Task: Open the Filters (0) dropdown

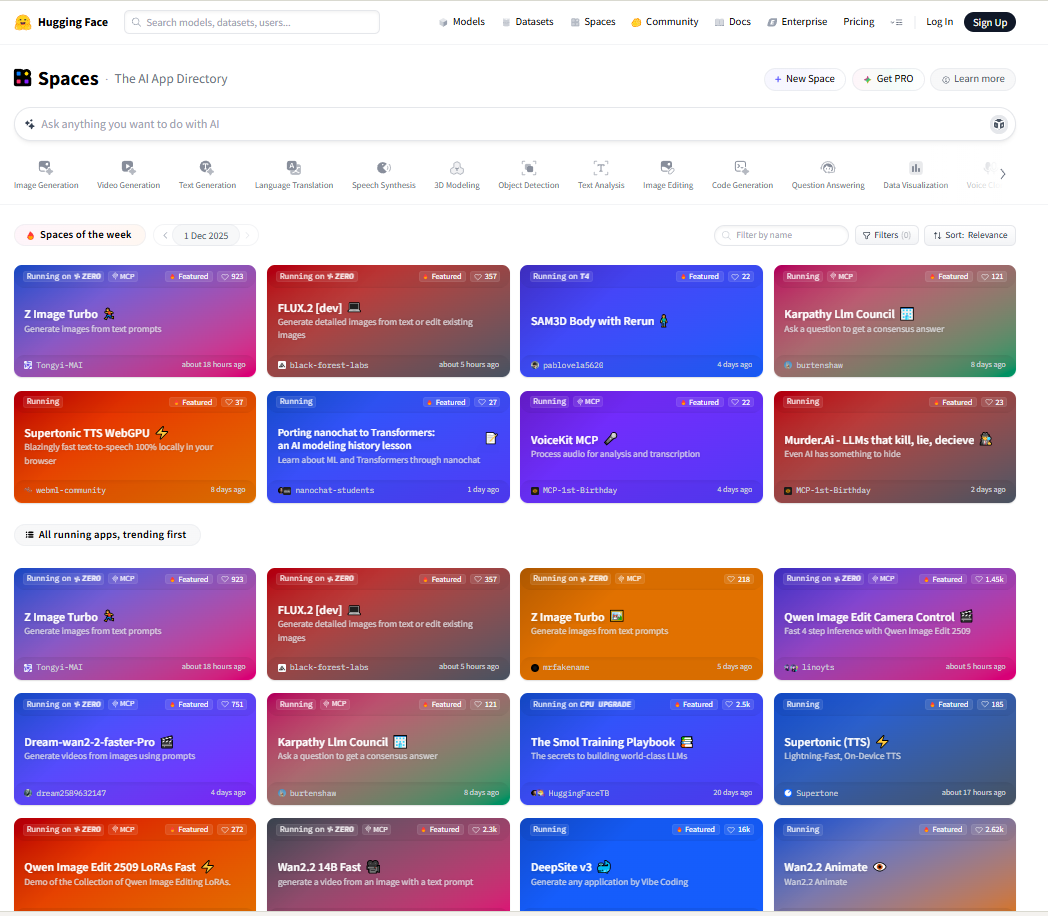Action: (887, 235)
